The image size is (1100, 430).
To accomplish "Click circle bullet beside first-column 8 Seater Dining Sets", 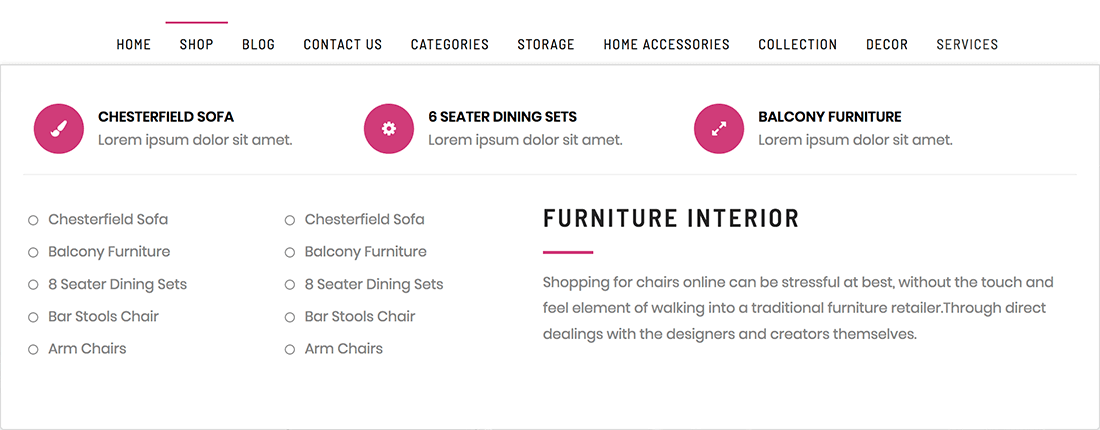I will coord(33,285).
